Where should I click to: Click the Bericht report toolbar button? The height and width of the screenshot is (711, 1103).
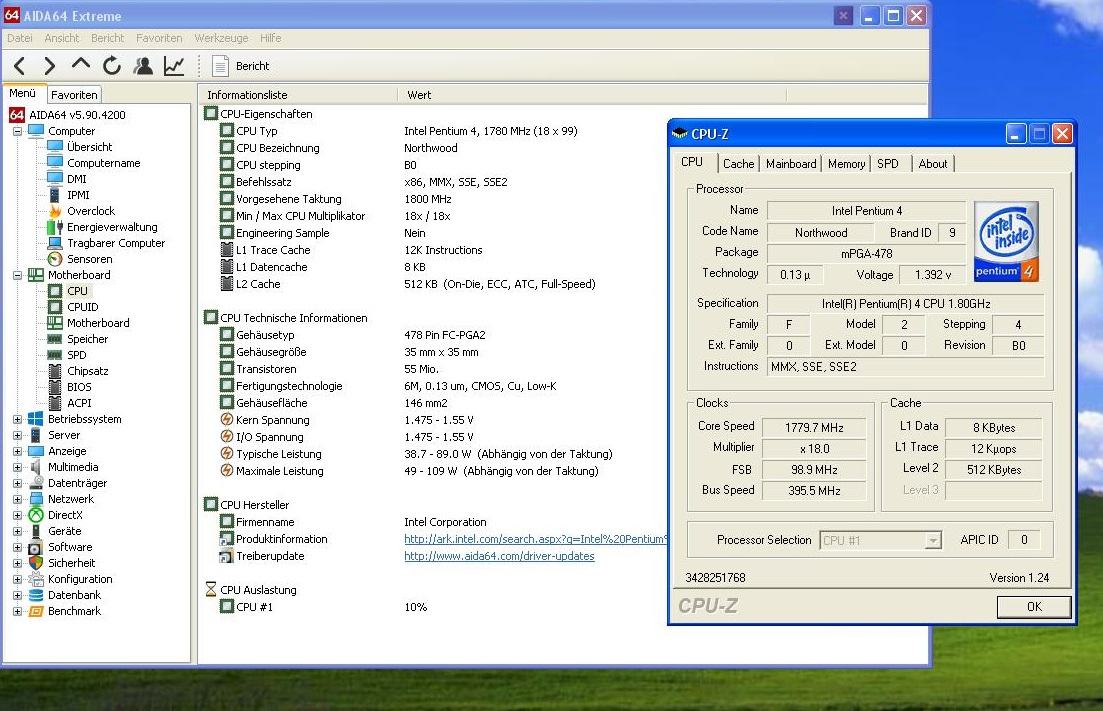point(242,66)
